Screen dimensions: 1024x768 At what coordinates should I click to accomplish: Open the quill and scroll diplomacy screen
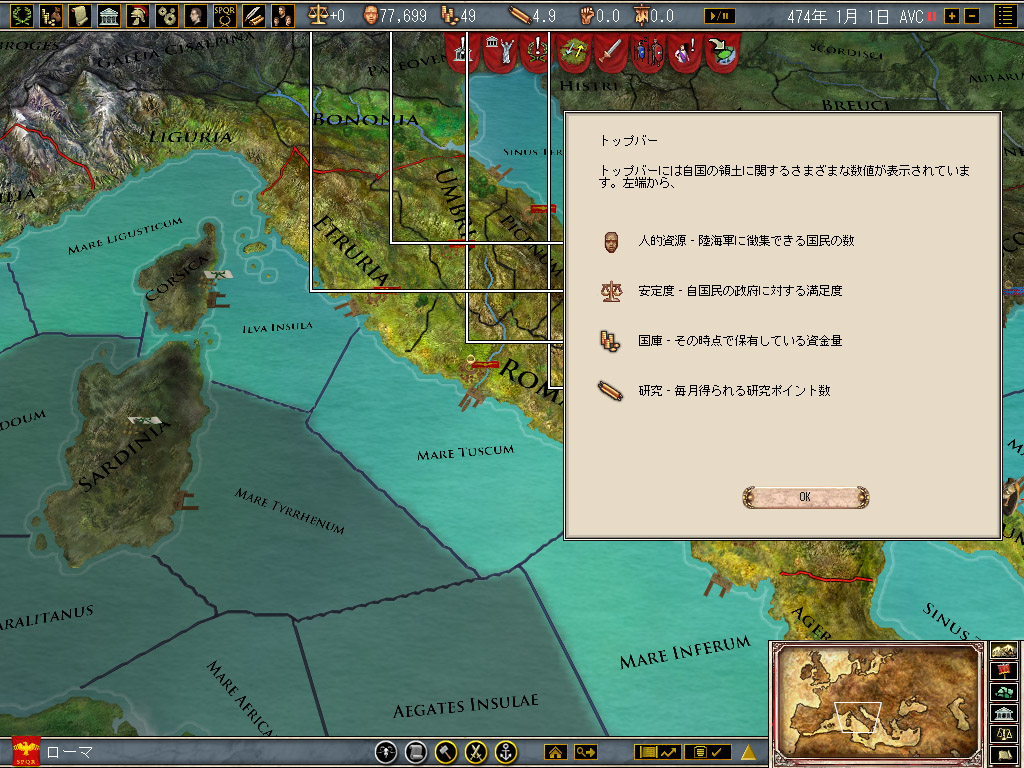tap(254, 16)
